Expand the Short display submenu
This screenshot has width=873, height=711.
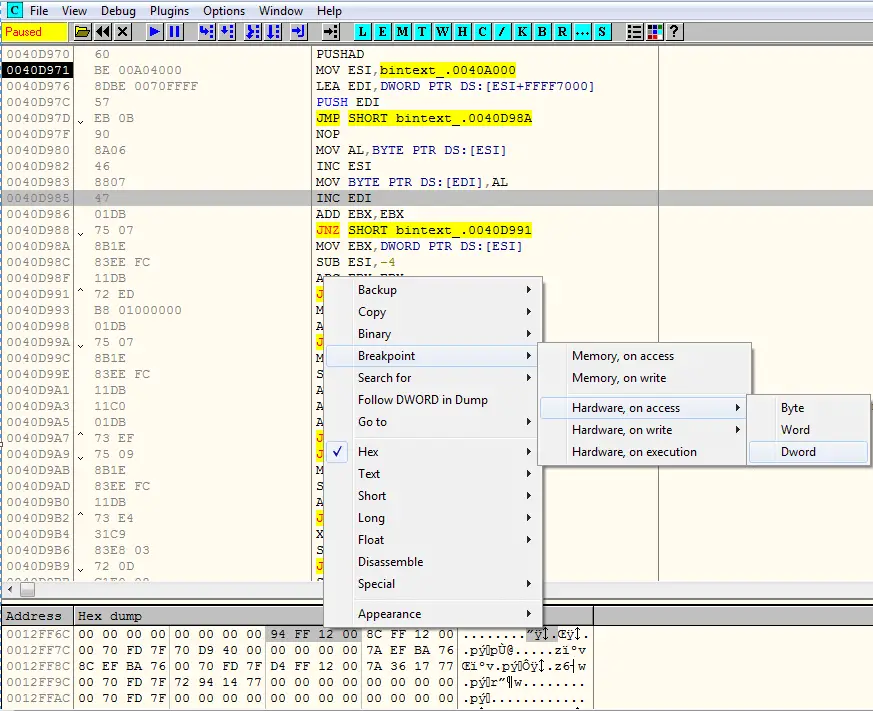[x=433, y=496]
